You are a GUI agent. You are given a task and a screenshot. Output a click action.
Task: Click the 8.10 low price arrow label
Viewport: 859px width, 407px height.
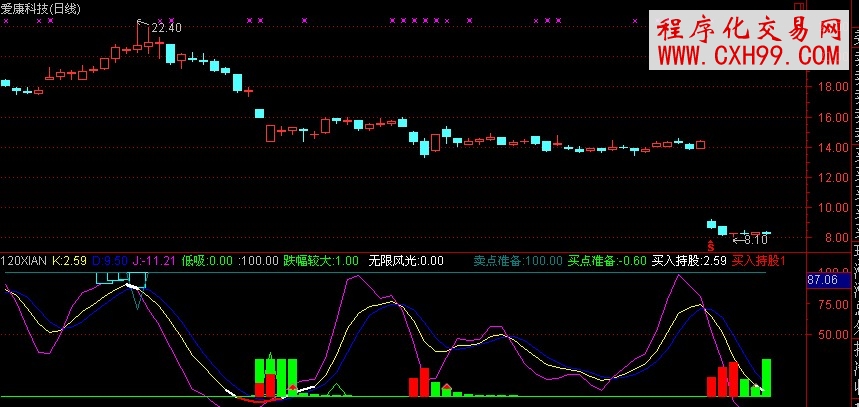pos(753,239)
